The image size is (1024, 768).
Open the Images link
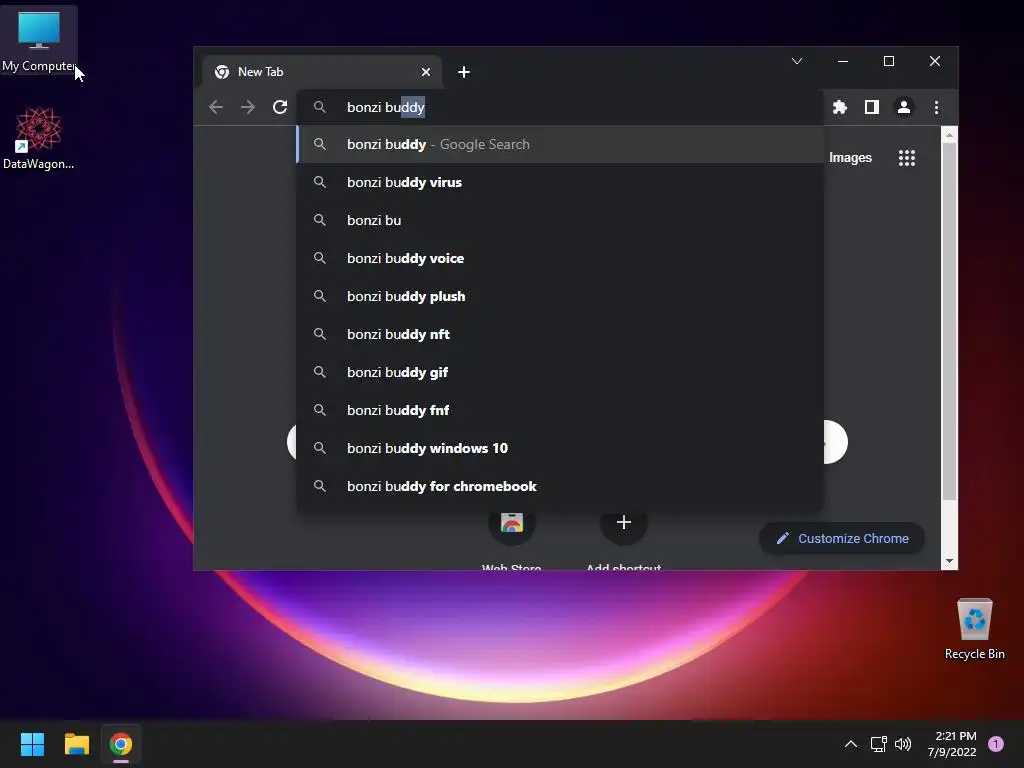tap(850, 157)
